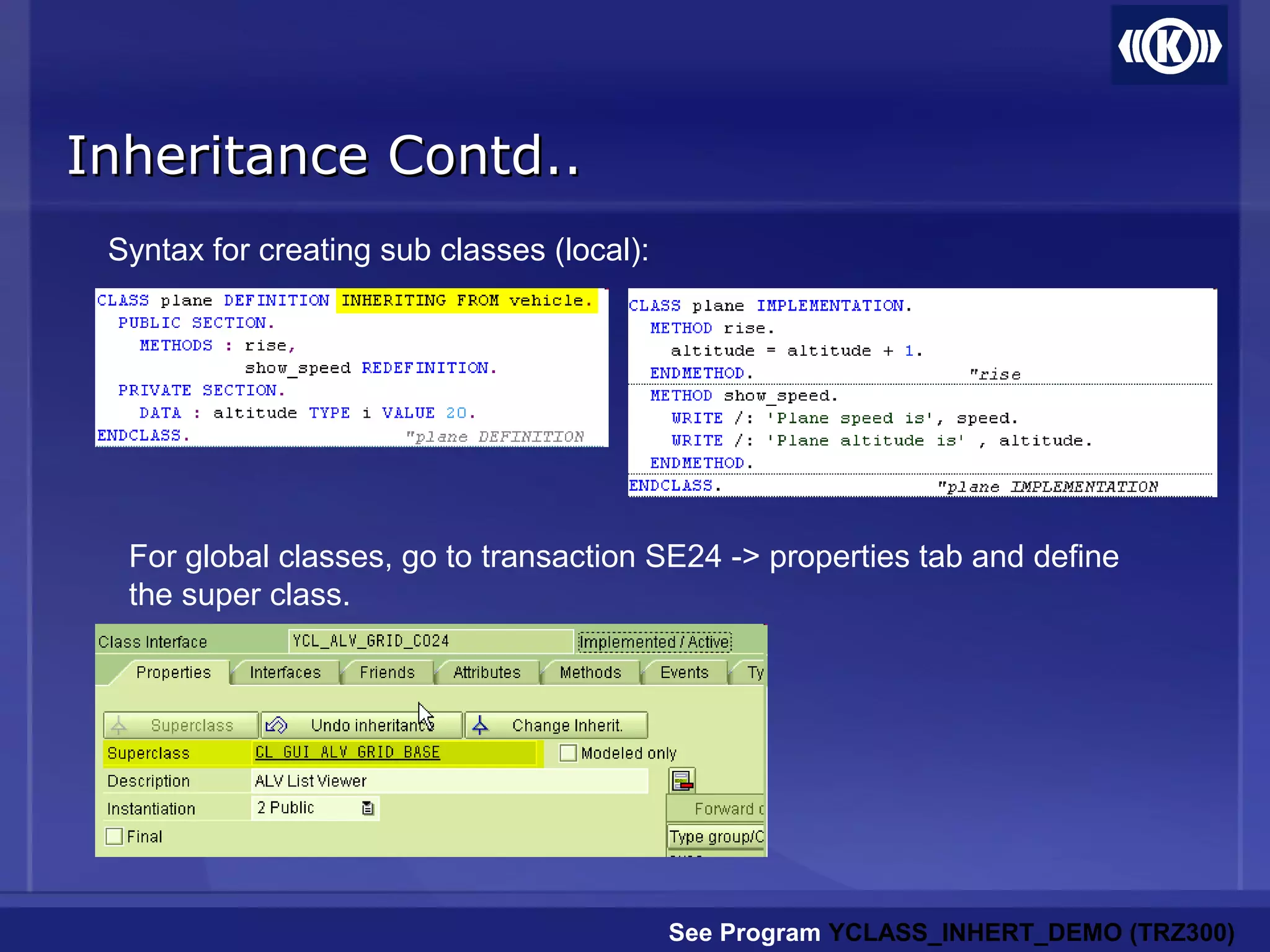The image size is (1270, 952).
Task: Open the CL_GUI_ALV_GRID_BASE superclass link
Action: click(x=347, y=752)
